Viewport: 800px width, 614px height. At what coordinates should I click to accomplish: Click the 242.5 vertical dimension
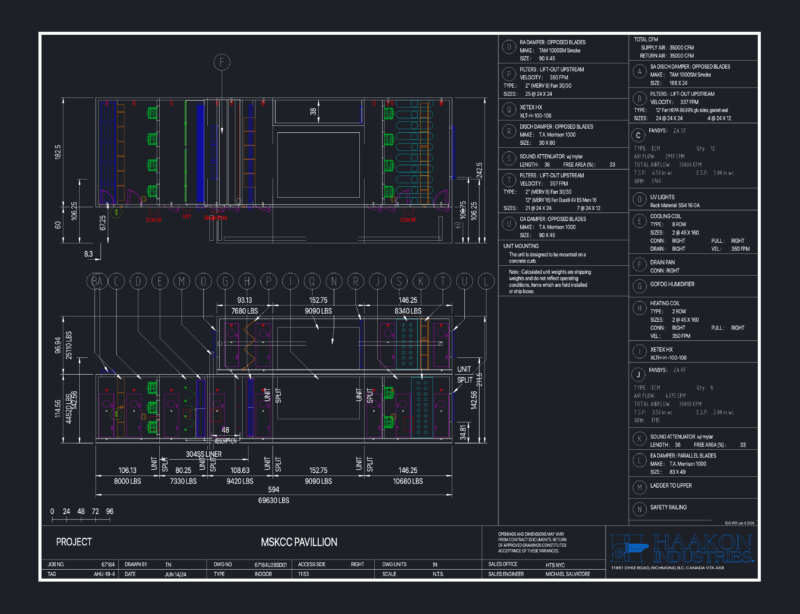tap(479, 170)
